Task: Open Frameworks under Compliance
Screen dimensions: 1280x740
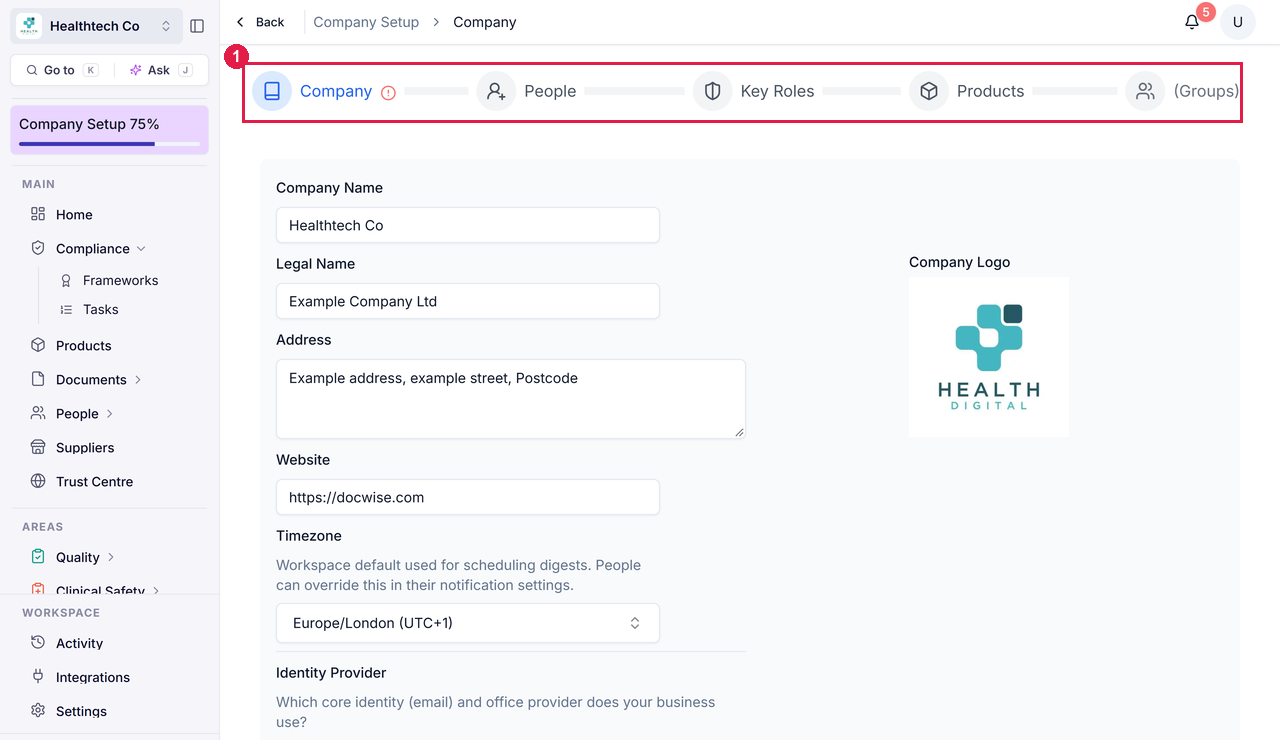Action: click(120, 281)
